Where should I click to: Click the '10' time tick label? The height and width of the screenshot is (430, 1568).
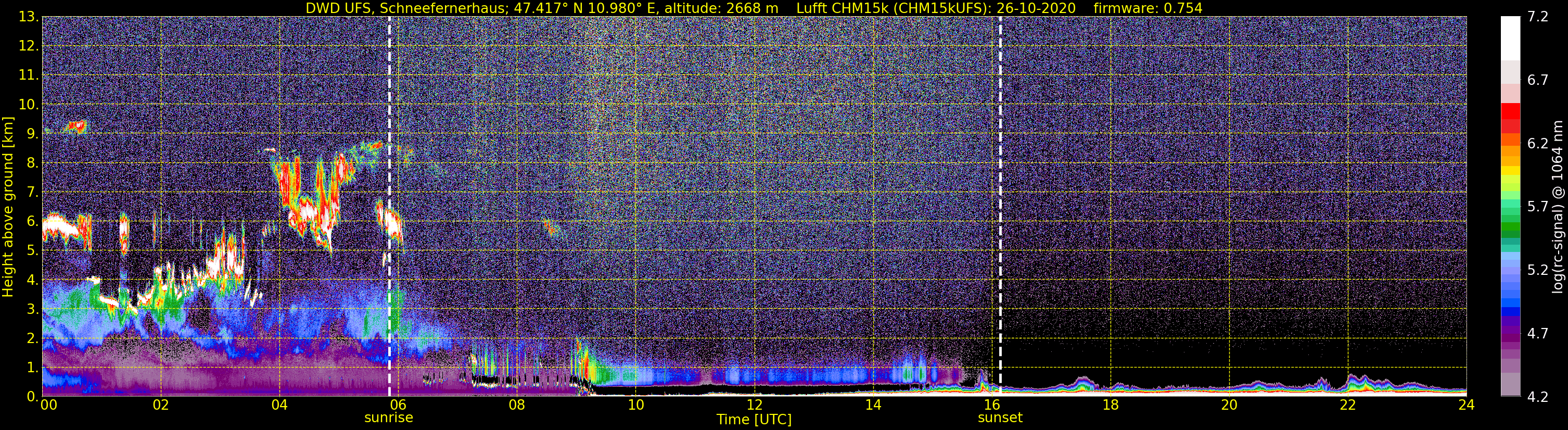[635, 405]
